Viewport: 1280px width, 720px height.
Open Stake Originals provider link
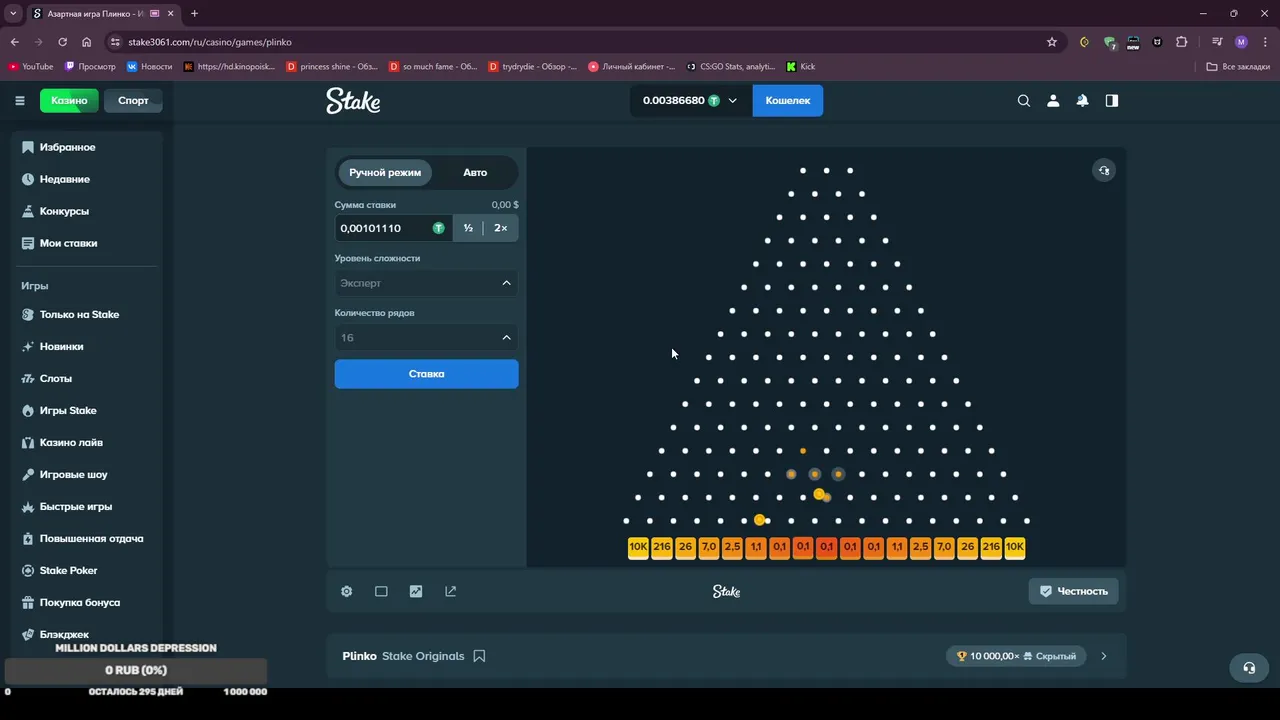(423, 656)
